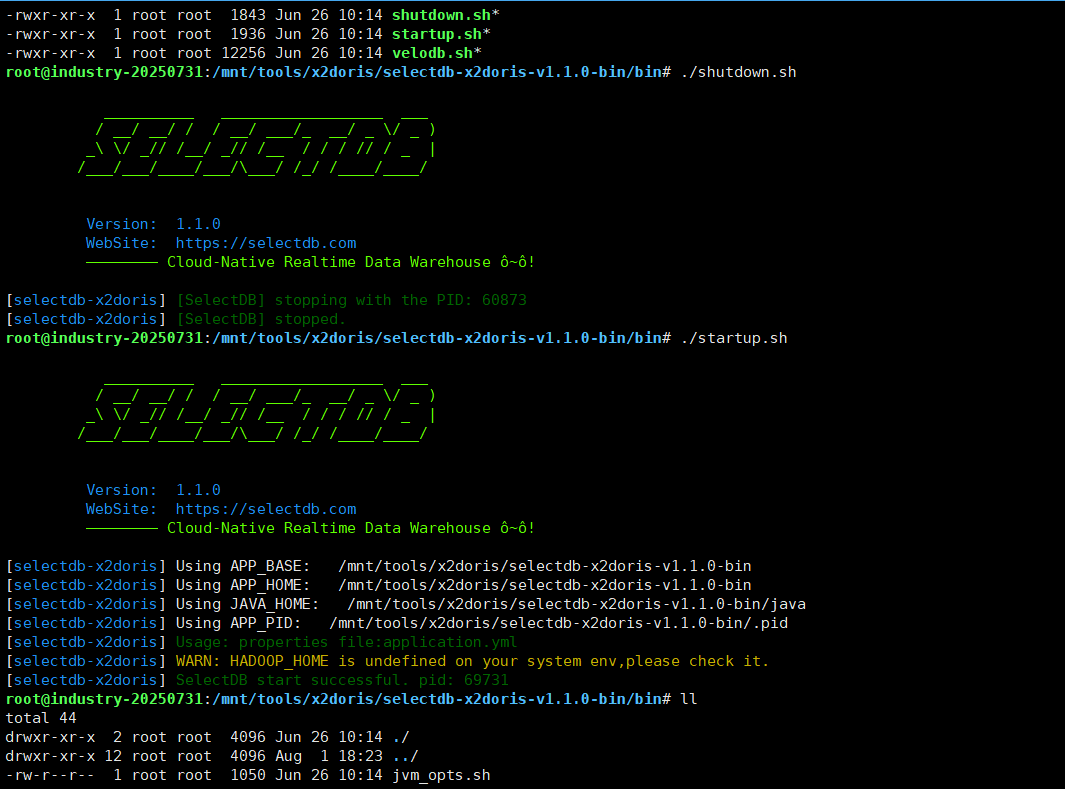Click the 'Aug 1 18:23' date entry
Viewport: 1065px width, 789px height.
(329, 756)
